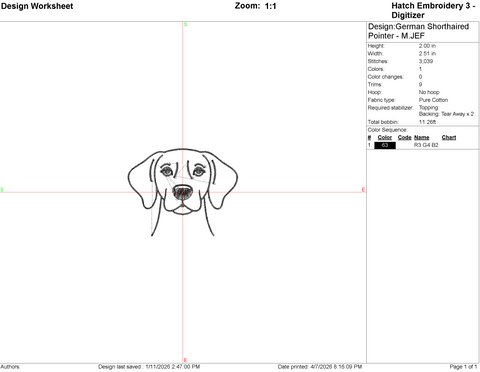The image size is (480, 372).
Task: Click the black thread color swatch 63
Action: 385,145
